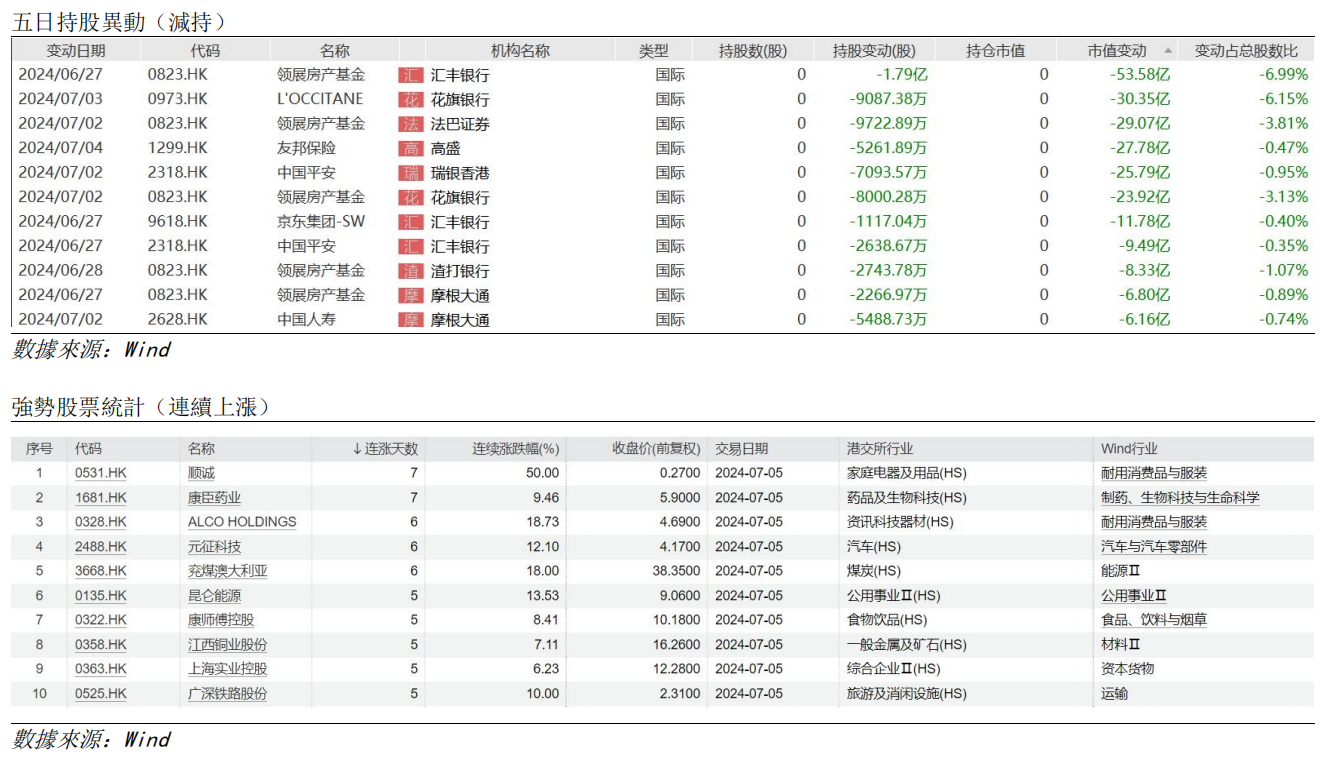Screen dimensions: 1329x759
Task: Open the 3668.HK stock code link
Action: click(x=101, y=571)
